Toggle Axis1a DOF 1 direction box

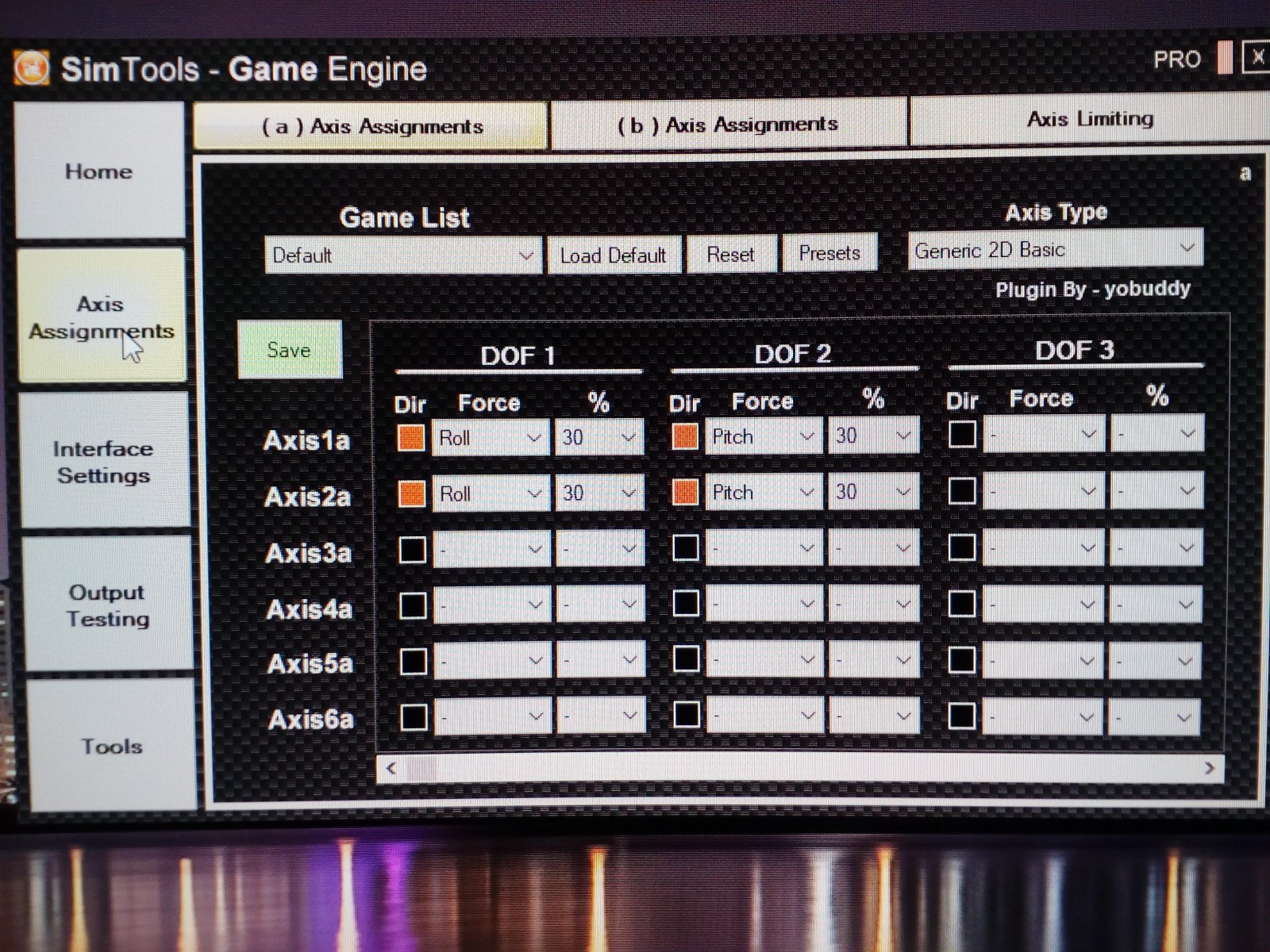tap(411, 438)
